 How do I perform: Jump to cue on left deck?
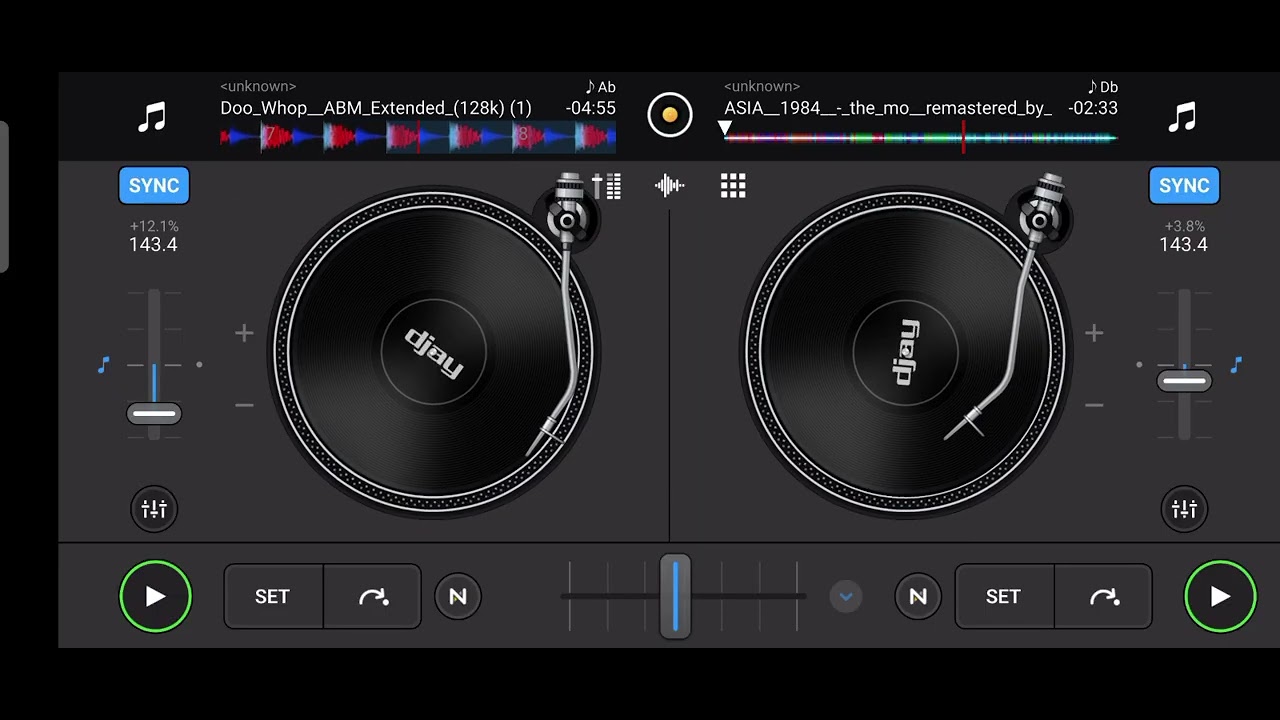[x=373, y=597]
